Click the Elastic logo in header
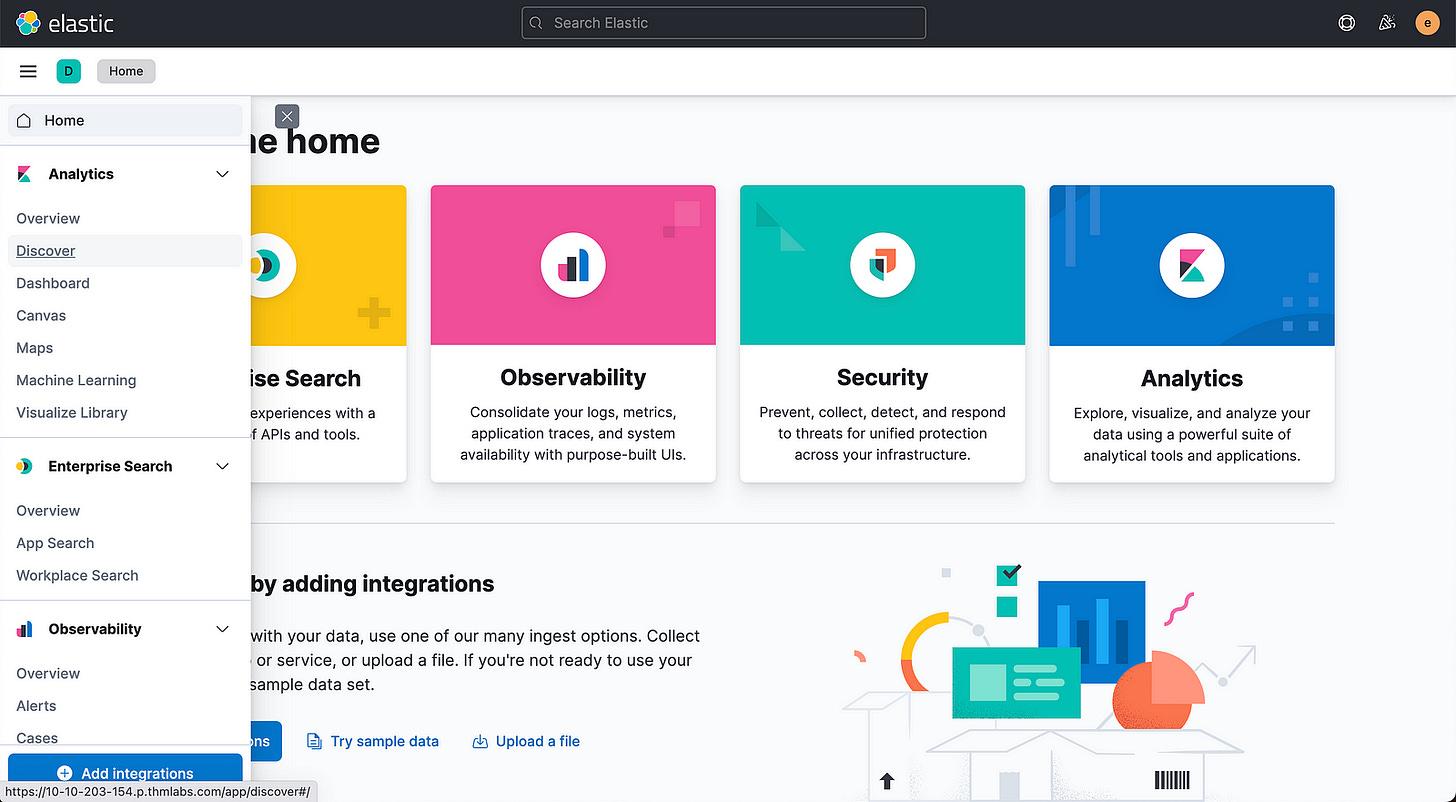The image size is (1456, 802). click(x=65, y=23)
